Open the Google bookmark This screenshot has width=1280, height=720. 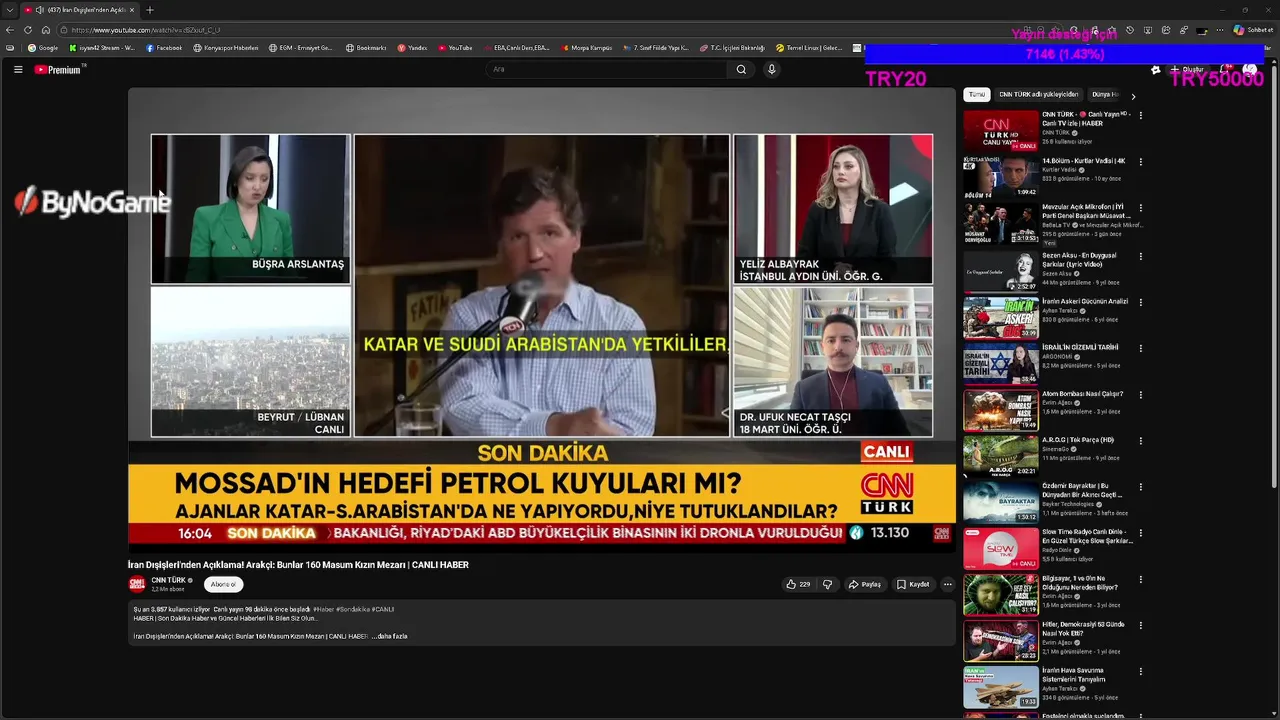[x=43, y=48]
